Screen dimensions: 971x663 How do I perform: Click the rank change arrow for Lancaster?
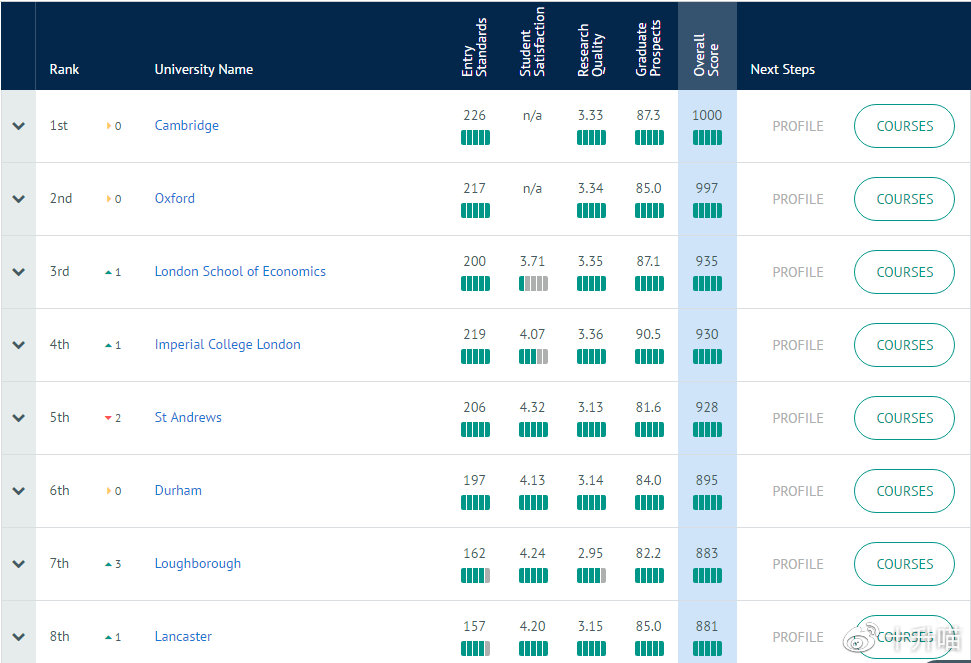(108, 638)
